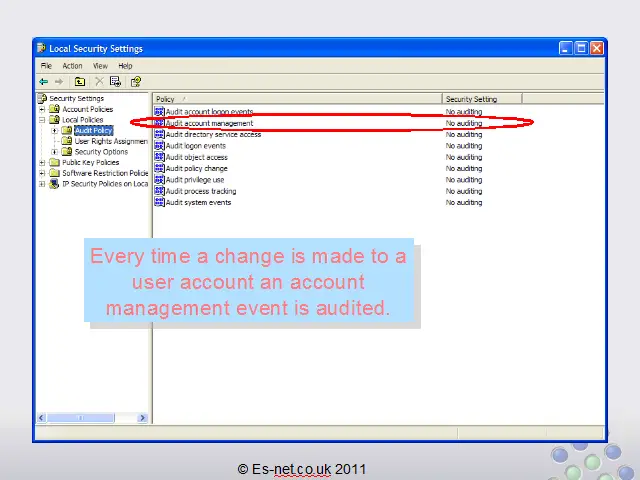Image resolution: width=640 pixels, height=480 pixels.
Task: Click the tree pane horizontal scrollbar right arrow
Action: [x=143, y=418]
